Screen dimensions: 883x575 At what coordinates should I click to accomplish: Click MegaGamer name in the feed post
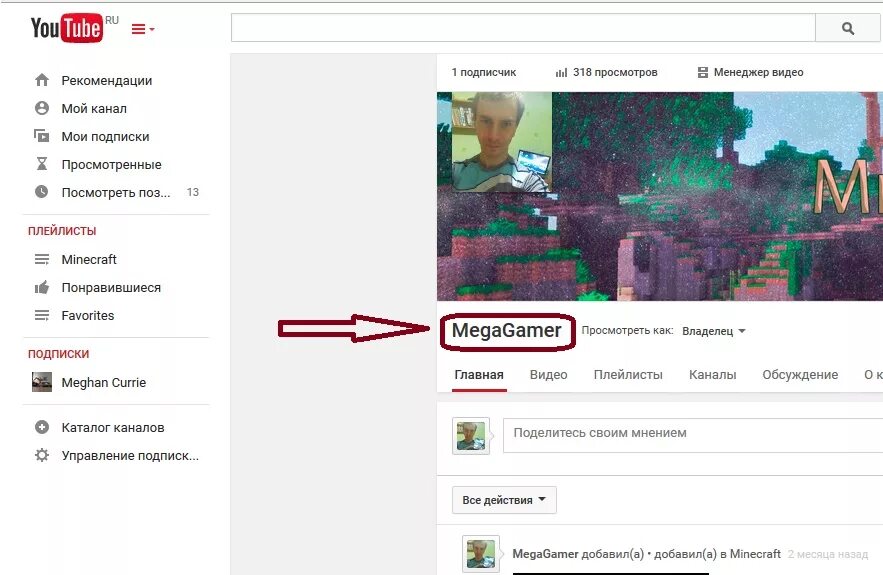coord(545,554)
